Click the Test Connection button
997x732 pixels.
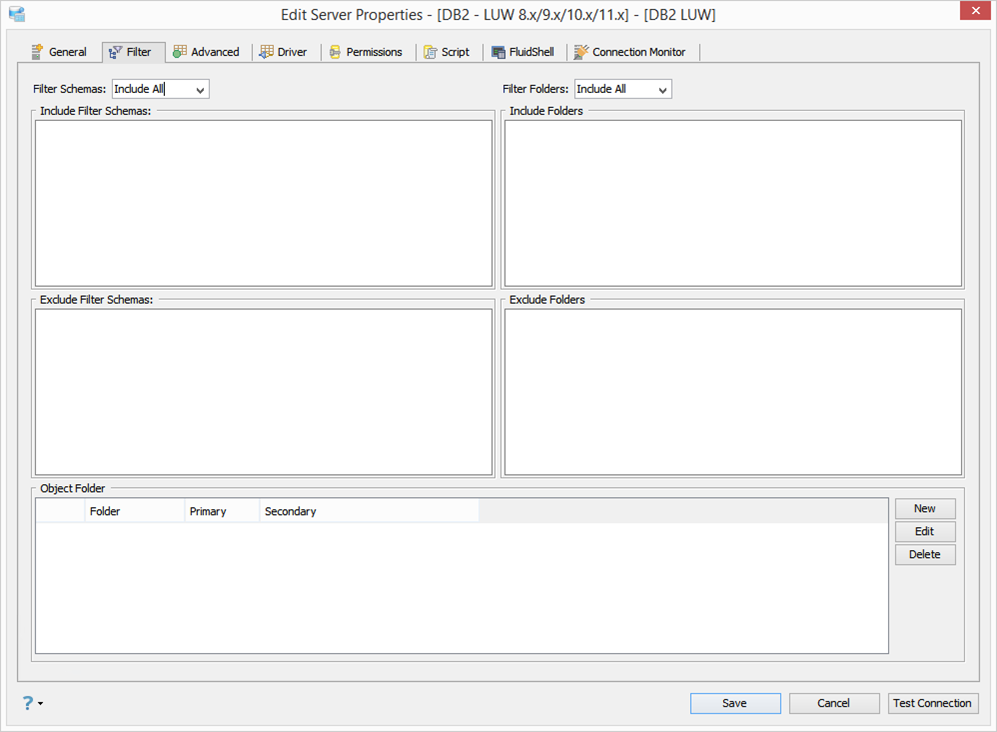[932, 703]
